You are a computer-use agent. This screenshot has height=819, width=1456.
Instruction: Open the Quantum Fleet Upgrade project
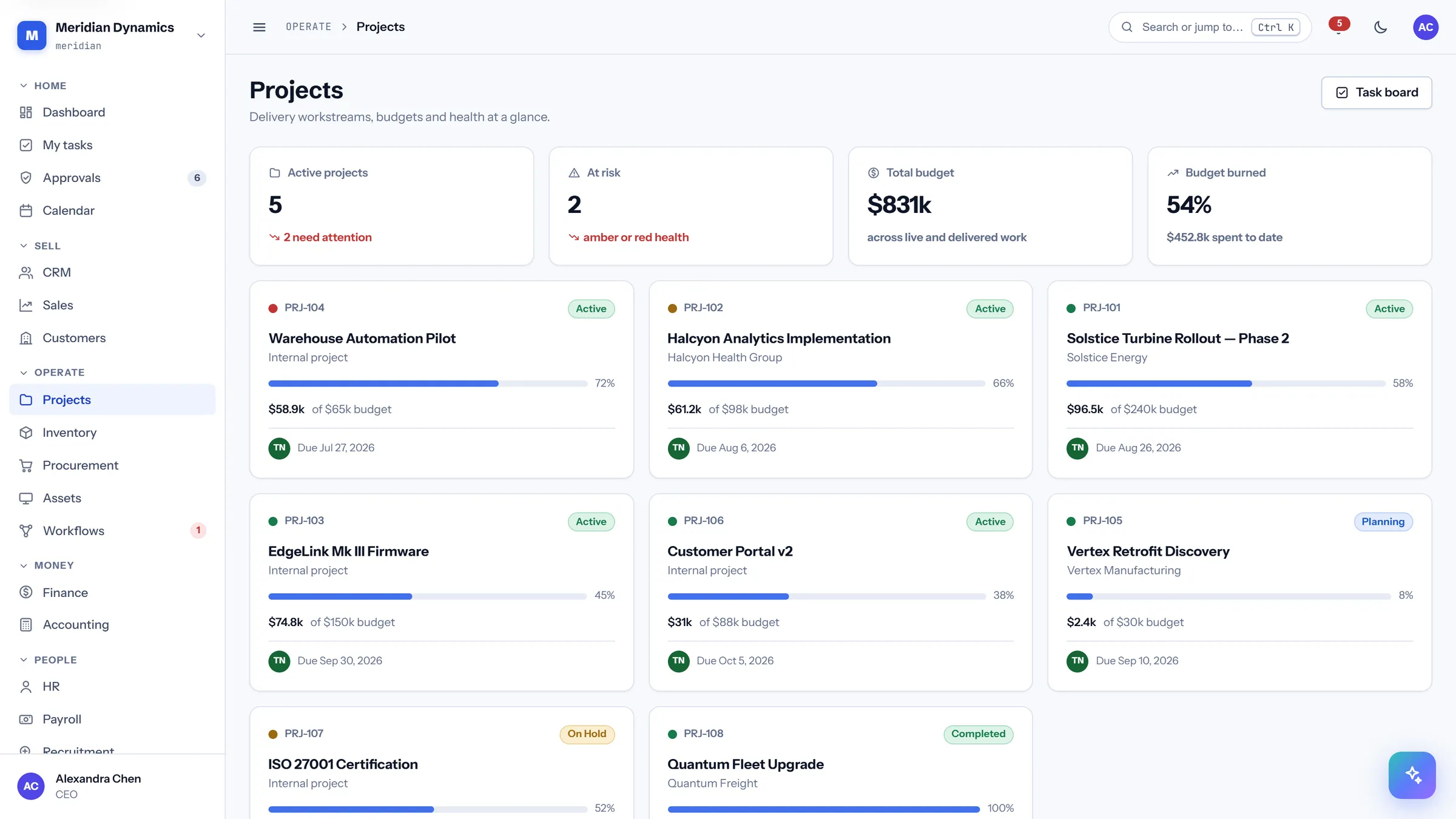click(840, 763)
